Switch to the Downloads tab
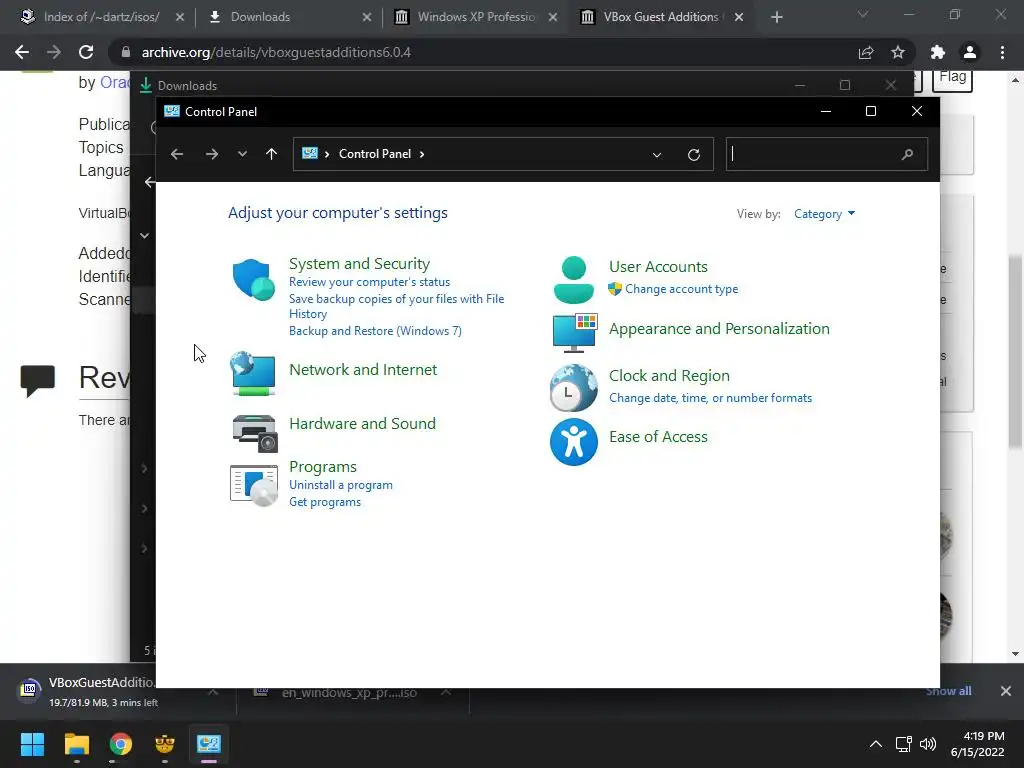The image size is (1024, 768). (x=289, y=17)
